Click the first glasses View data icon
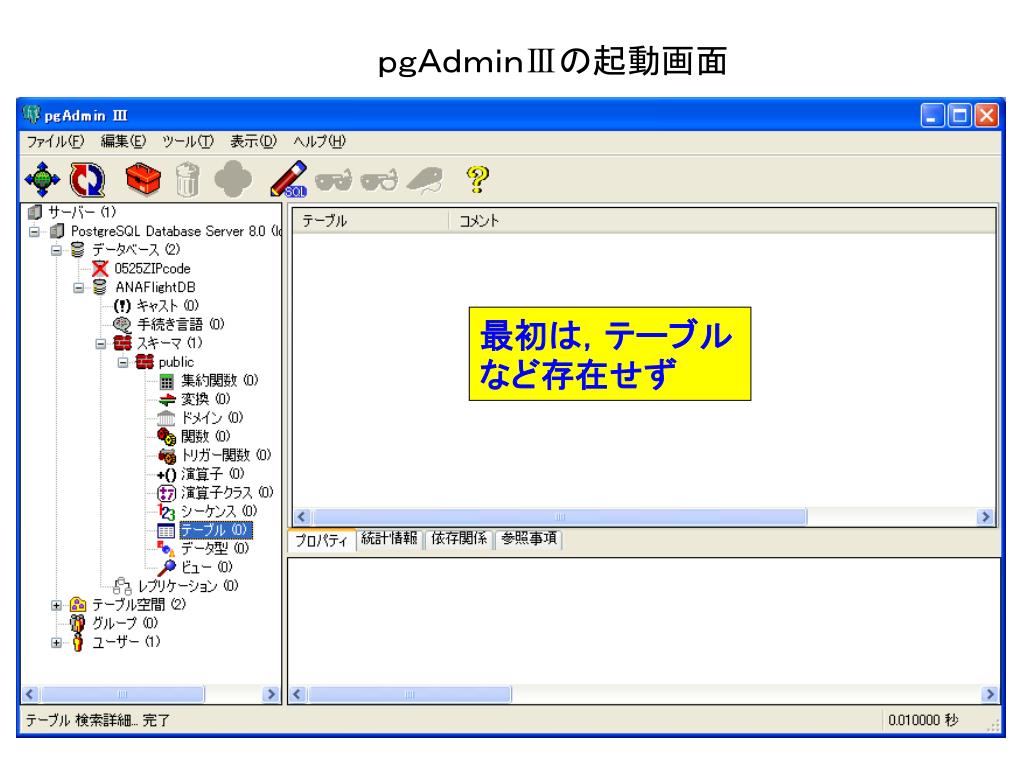 pyautogui.click(x=334, y=180)
